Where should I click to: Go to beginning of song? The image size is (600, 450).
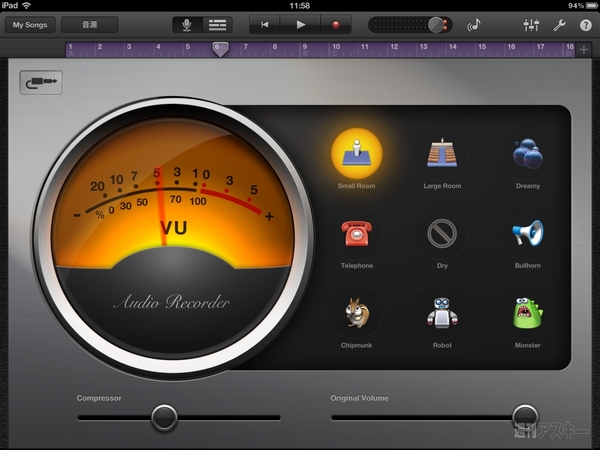click(264, 25)
